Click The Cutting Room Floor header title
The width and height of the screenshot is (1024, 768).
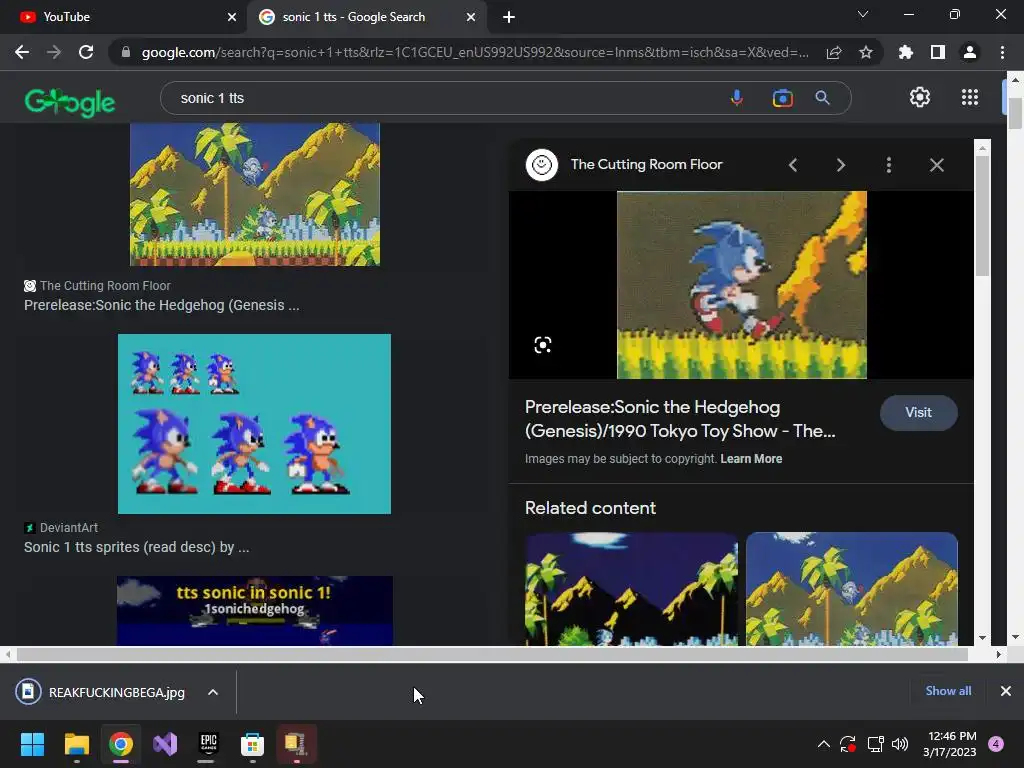pyautogui.click(x=647, y=165)
